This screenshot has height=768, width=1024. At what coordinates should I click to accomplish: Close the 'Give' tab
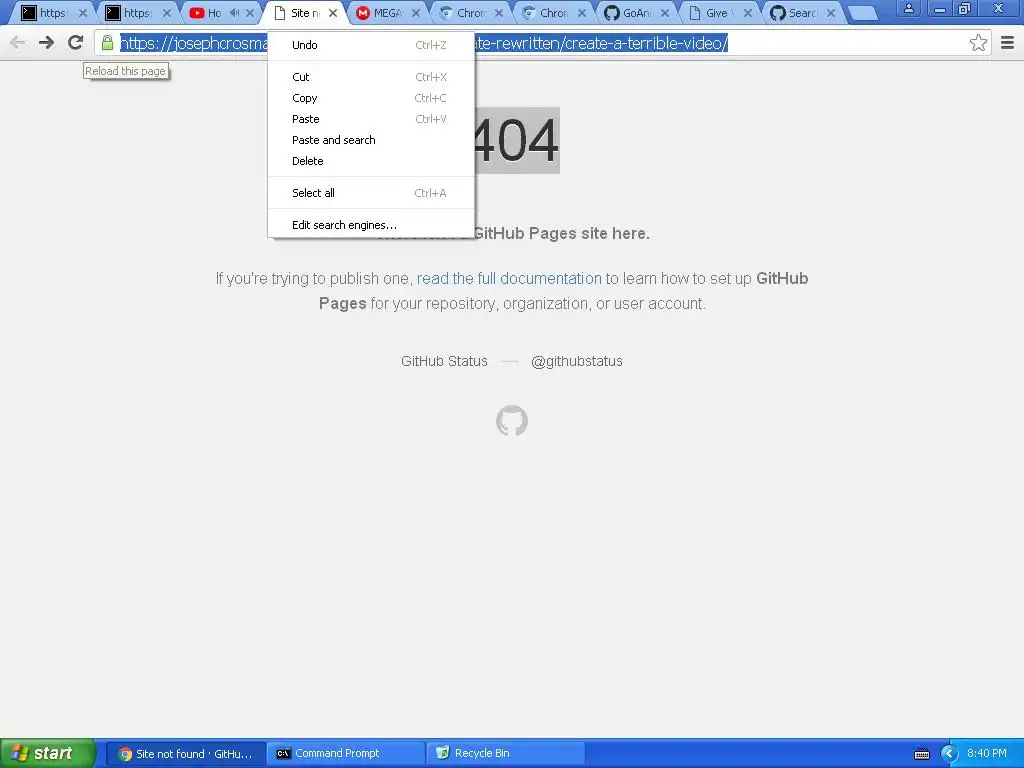pos(748,13)
